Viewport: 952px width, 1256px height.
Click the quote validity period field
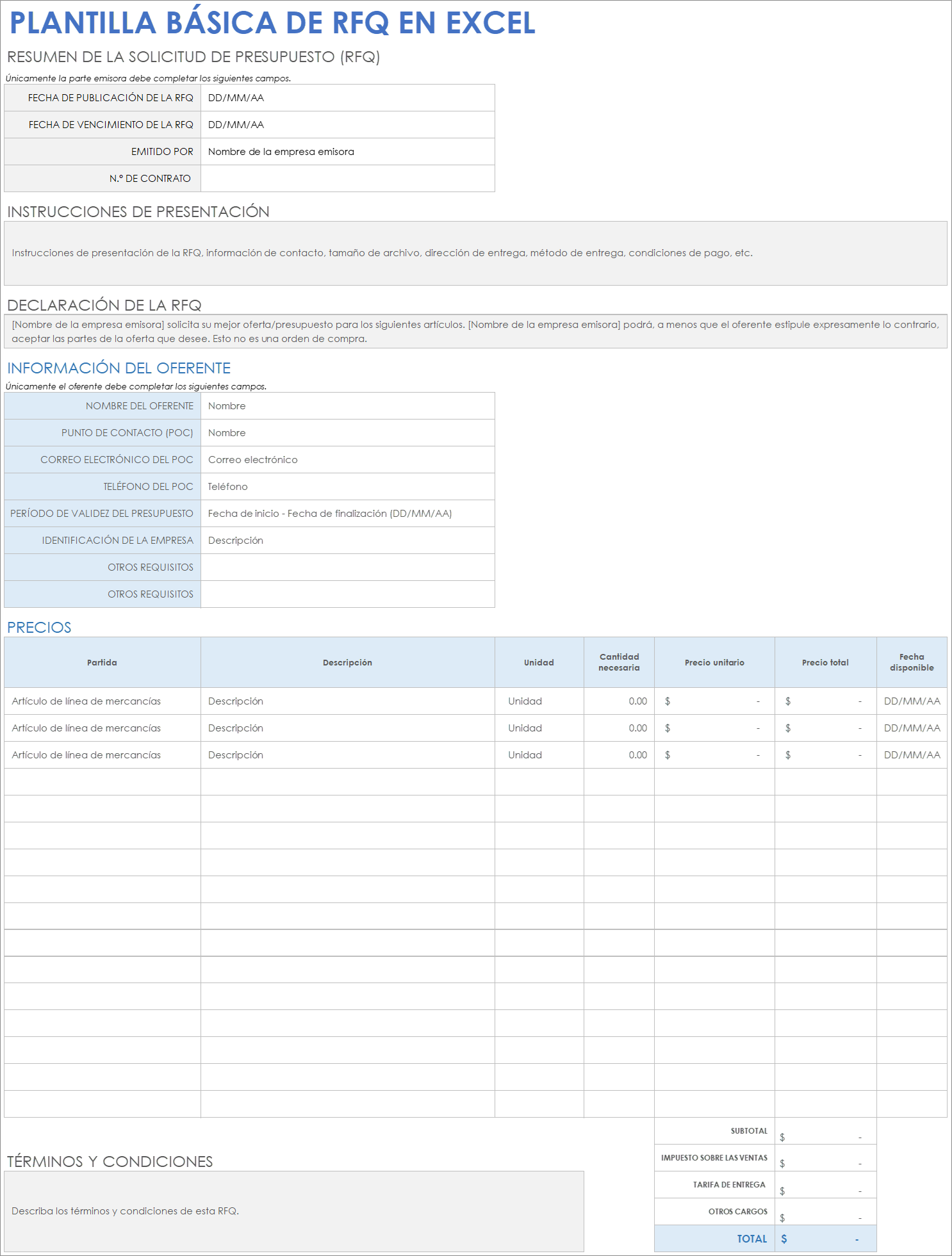click(x=347, y=514)
